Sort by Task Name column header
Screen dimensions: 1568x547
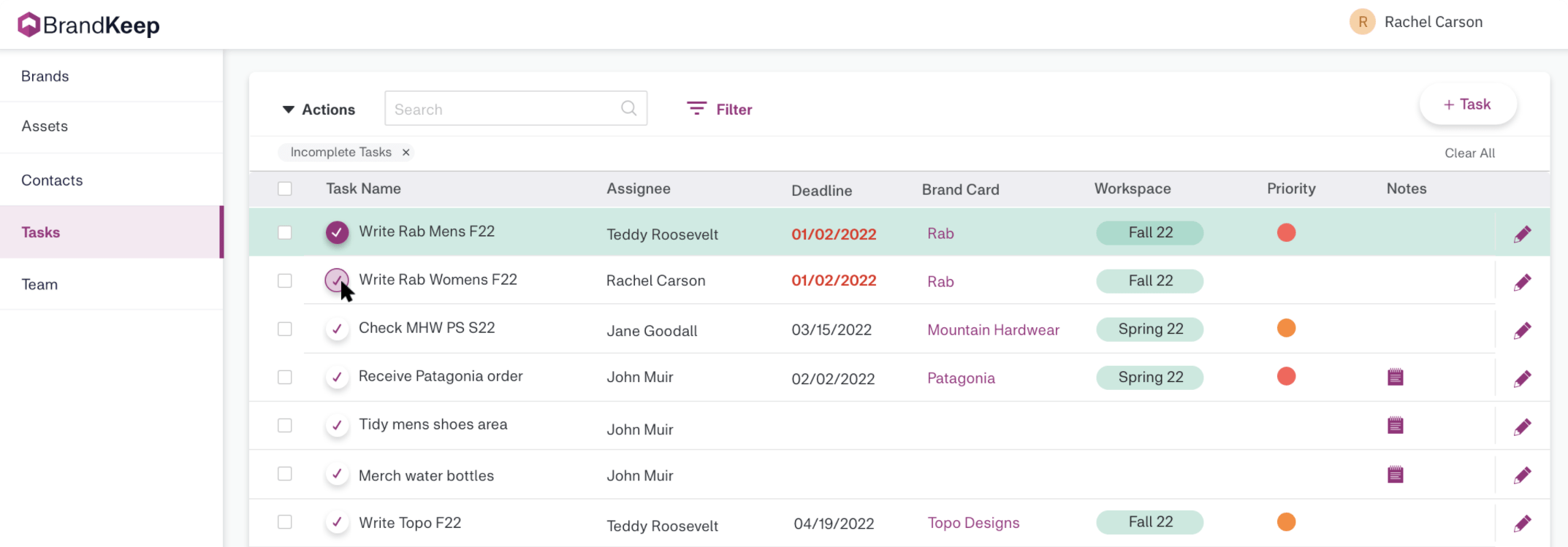[363, 188]
